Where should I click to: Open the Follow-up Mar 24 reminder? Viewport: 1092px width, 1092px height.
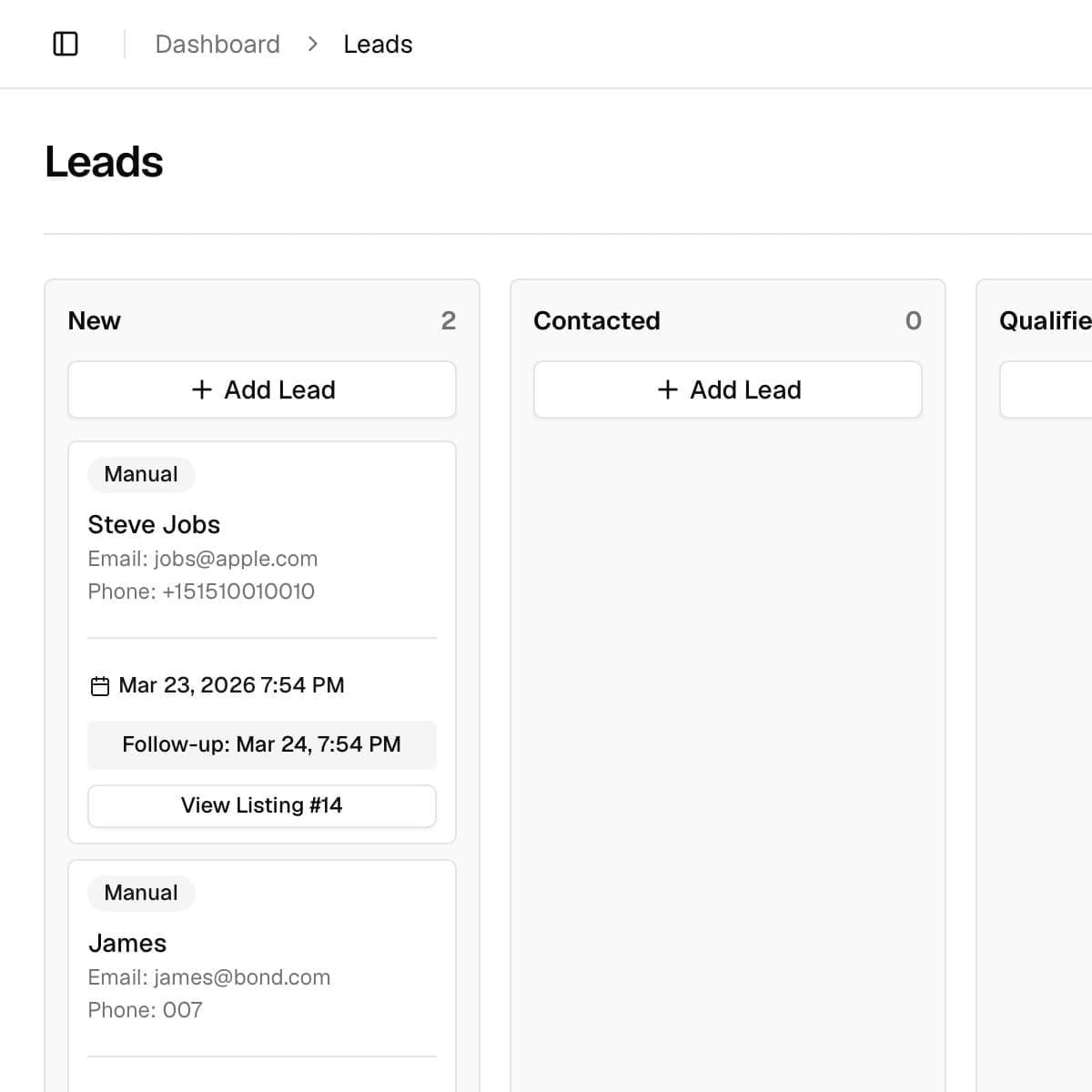coord(262,744)
